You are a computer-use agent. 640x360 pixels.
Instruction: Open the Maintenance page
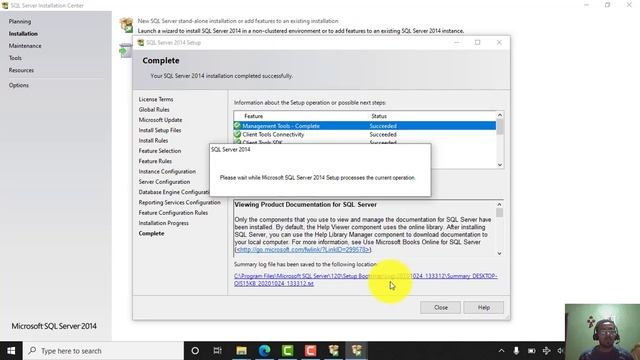25,46
